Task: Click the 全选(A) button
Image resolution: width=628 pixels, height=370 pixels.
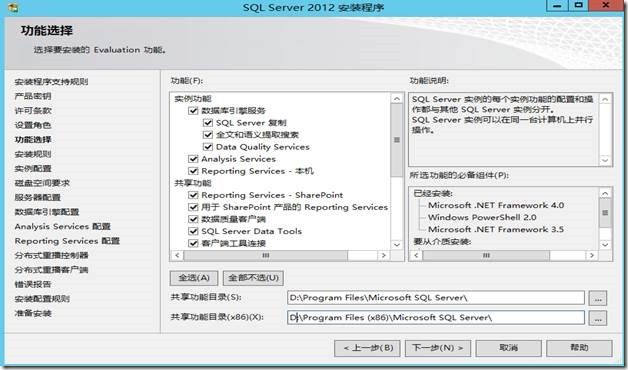Action: tap(194, 278)
